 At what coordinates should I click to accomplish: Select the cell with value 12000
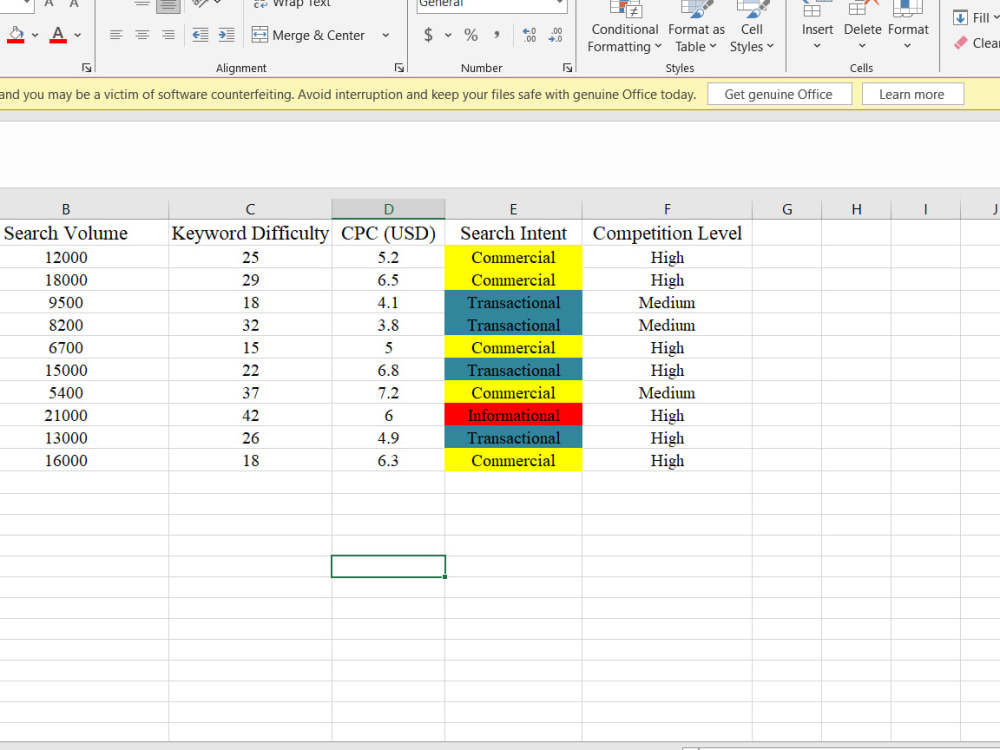pos(84,258)
